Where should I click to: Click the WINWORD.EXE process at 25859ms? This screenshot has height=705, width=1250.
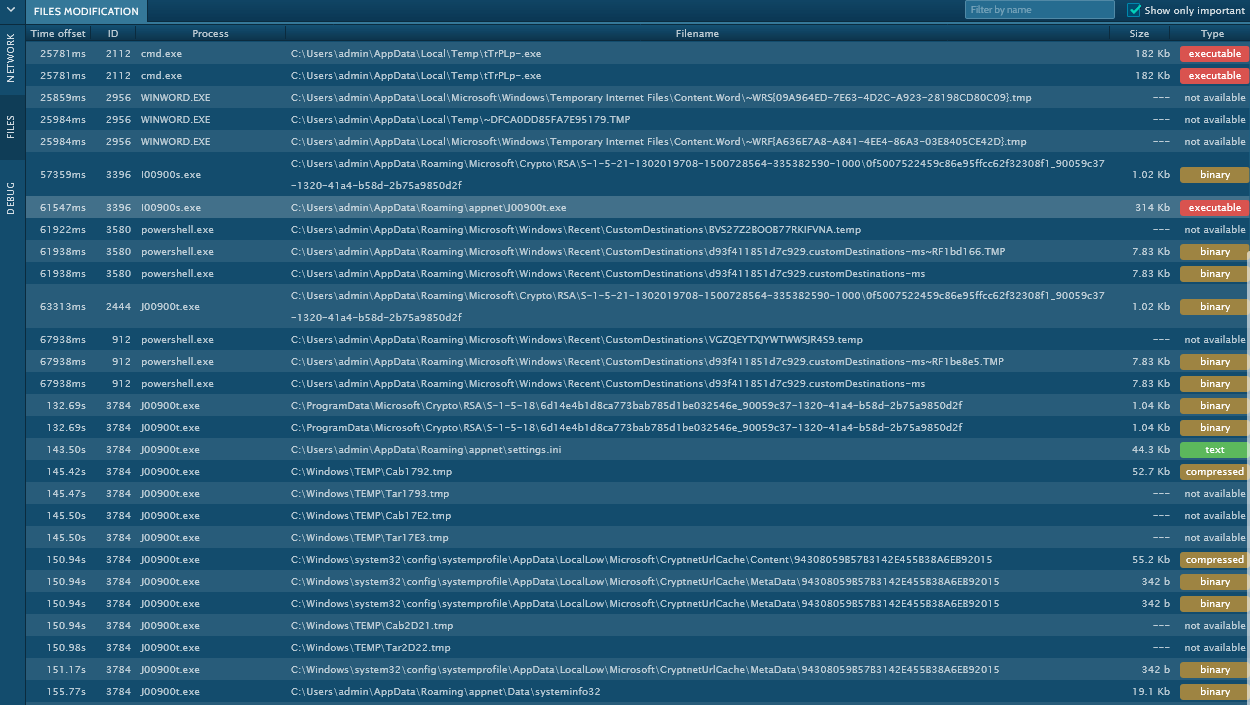pos(176,98)
